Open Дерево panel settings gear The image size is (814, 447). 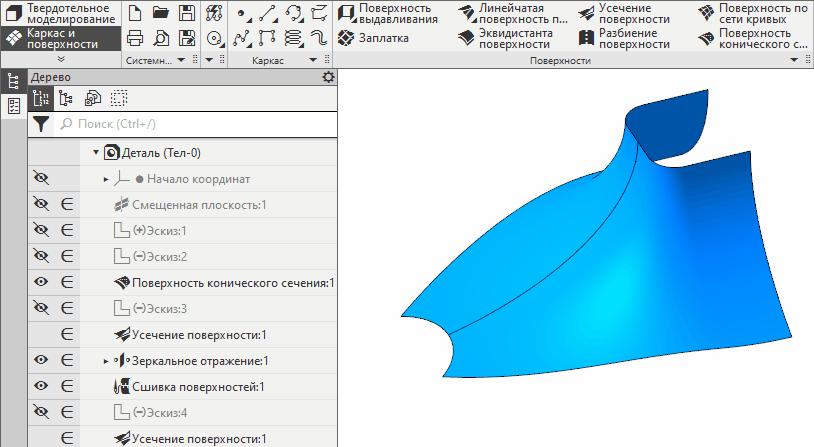[327, 77]
